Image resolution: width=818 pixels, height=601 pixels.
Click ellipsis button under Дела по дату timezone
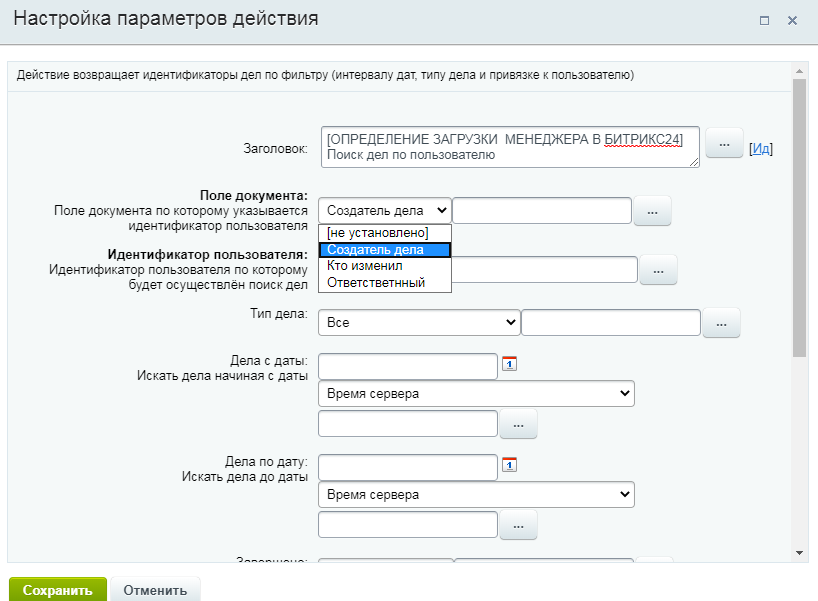tap(517, 524)
